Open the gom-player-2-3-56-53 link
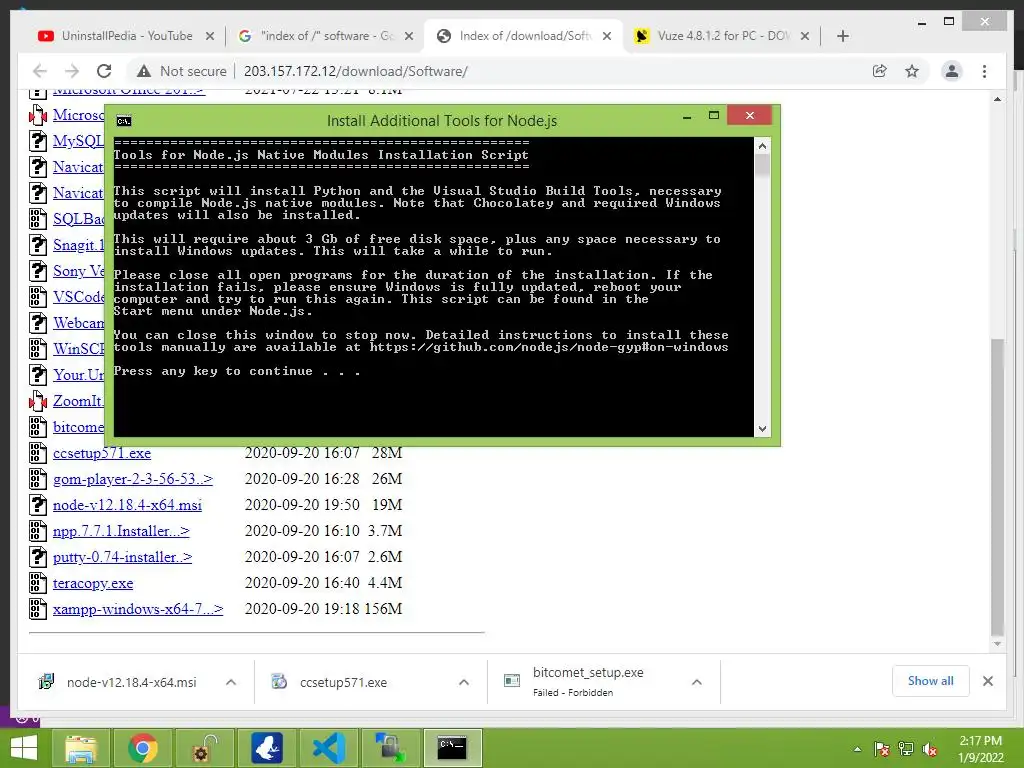The width and height of the screenshot is (1024, 768). (x=133, y=479)
